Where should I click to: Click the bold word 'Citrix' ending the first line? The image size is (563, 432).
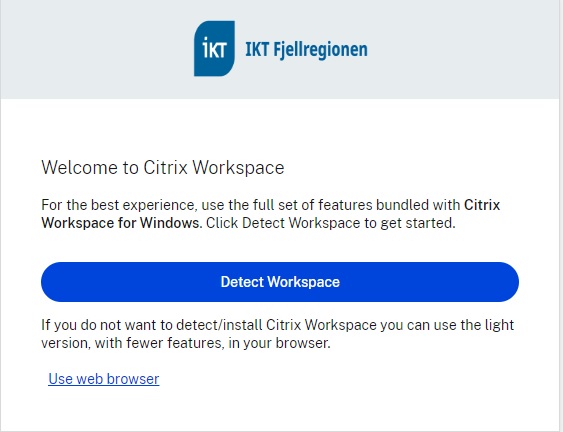482,205
